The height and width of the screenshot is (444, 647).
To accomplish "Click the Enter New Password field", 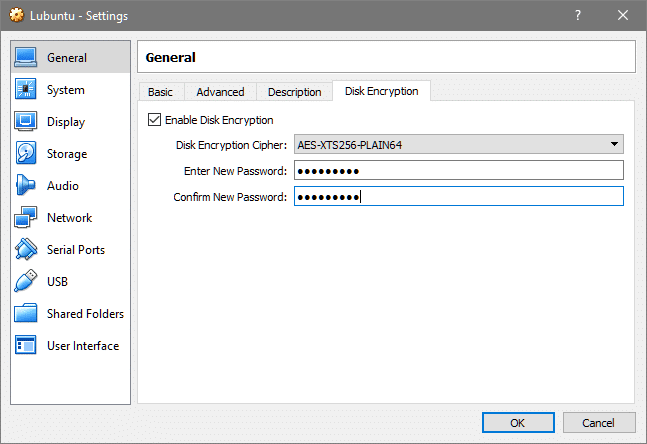I will (459, 171).
